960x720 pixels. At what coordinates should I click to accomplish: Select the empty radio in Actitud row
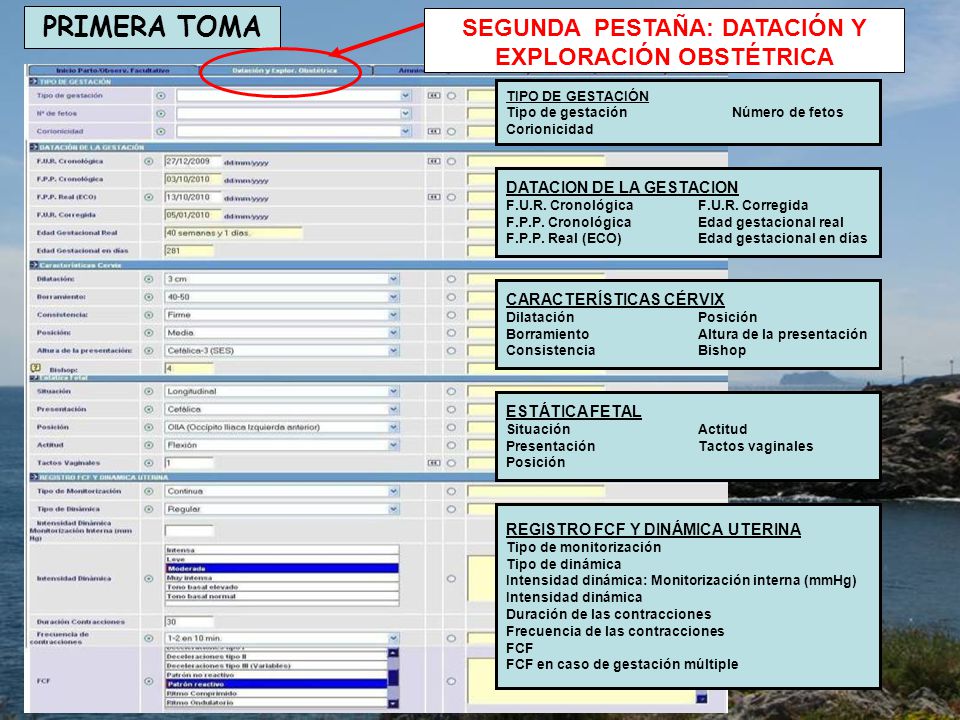(x=451, y=445)
